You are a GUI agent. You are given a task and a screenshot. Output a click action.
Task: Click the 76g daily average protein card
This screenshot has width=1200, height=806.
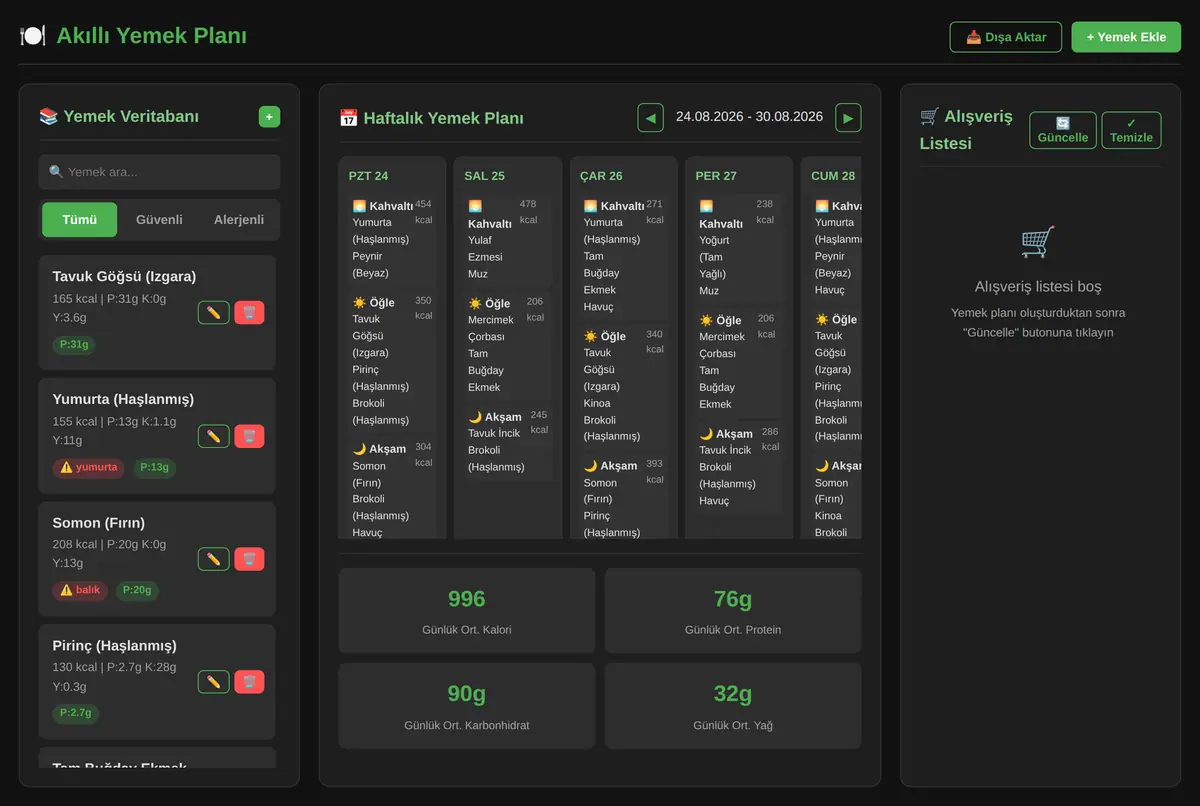(733, 611)
